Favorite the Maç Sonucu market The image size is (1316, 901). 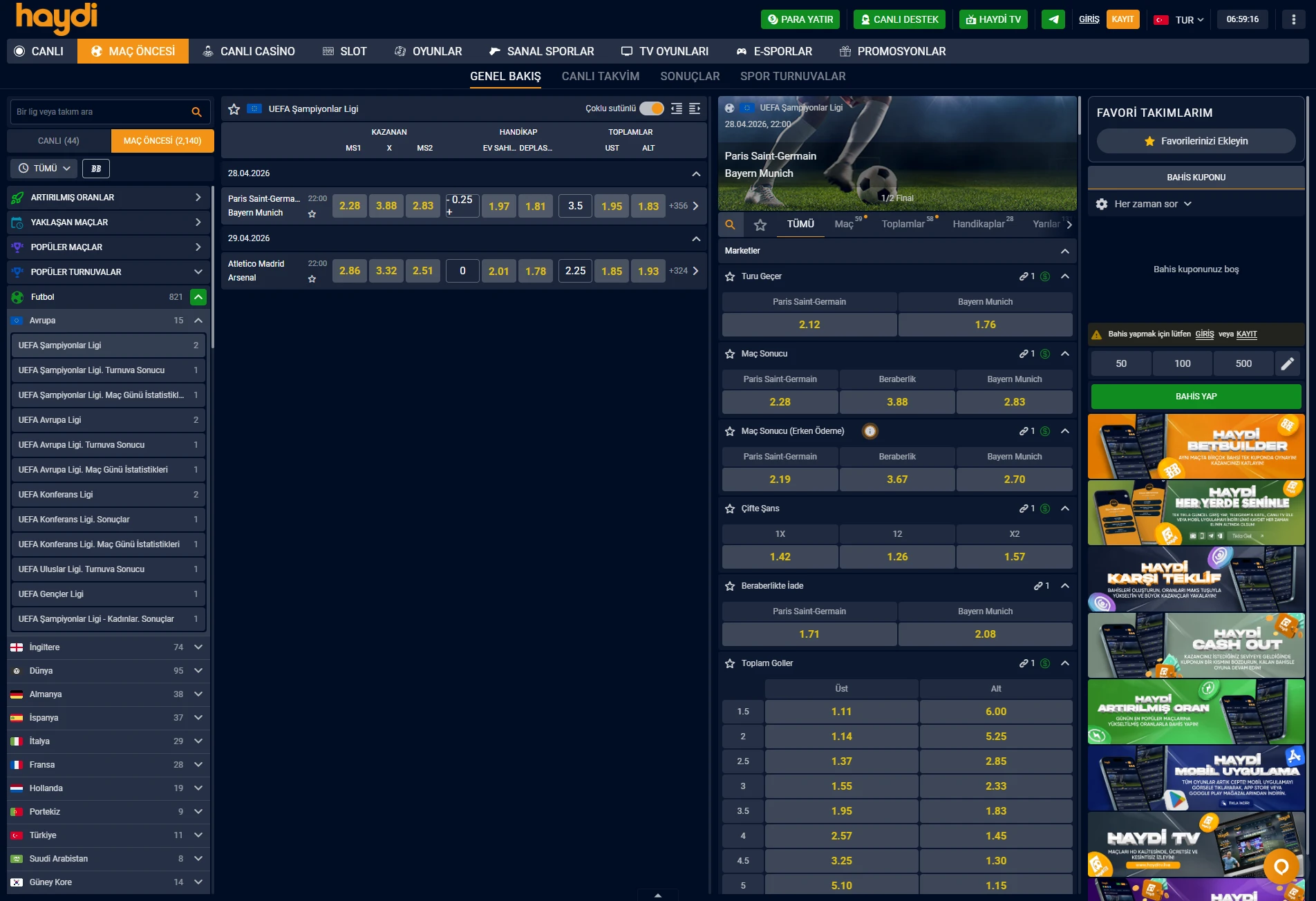click(730, 354)
